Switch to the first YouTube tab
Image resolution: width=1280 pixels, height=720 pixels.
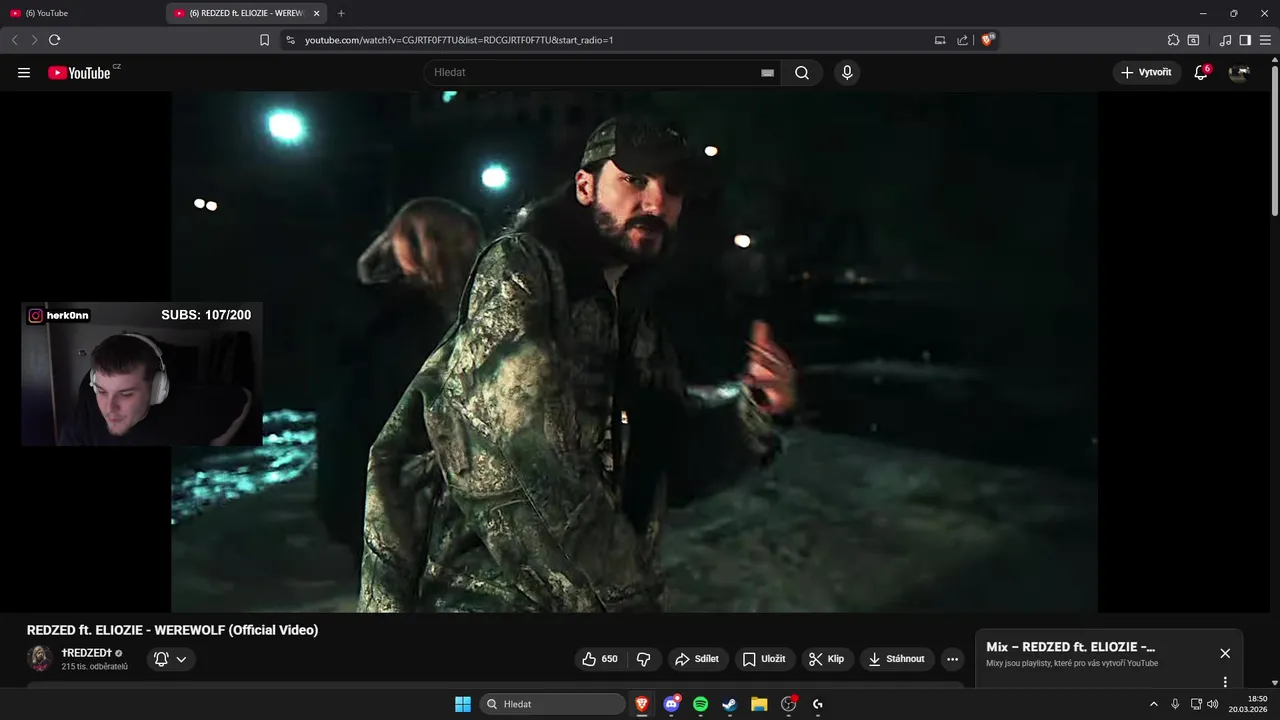click(x=82, y=13)
